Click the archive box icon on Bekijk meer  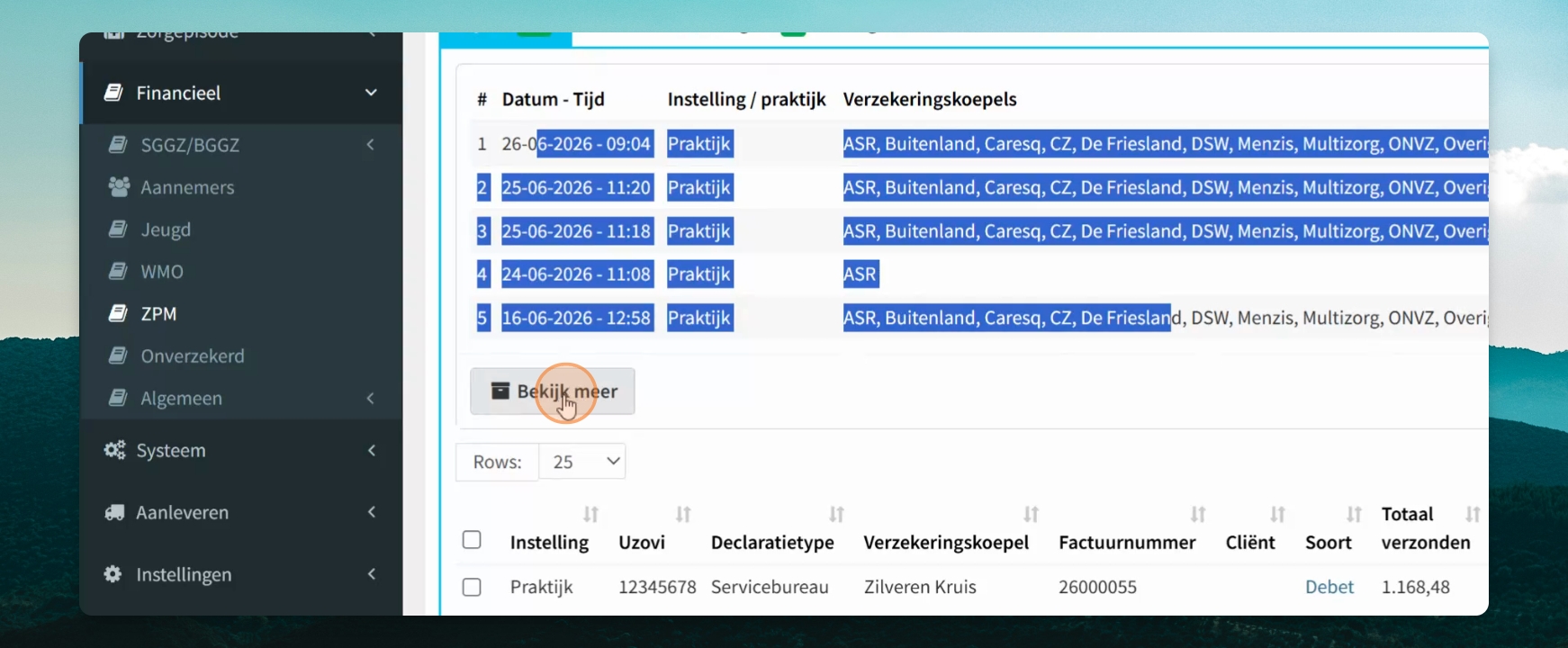pos(500,391)
